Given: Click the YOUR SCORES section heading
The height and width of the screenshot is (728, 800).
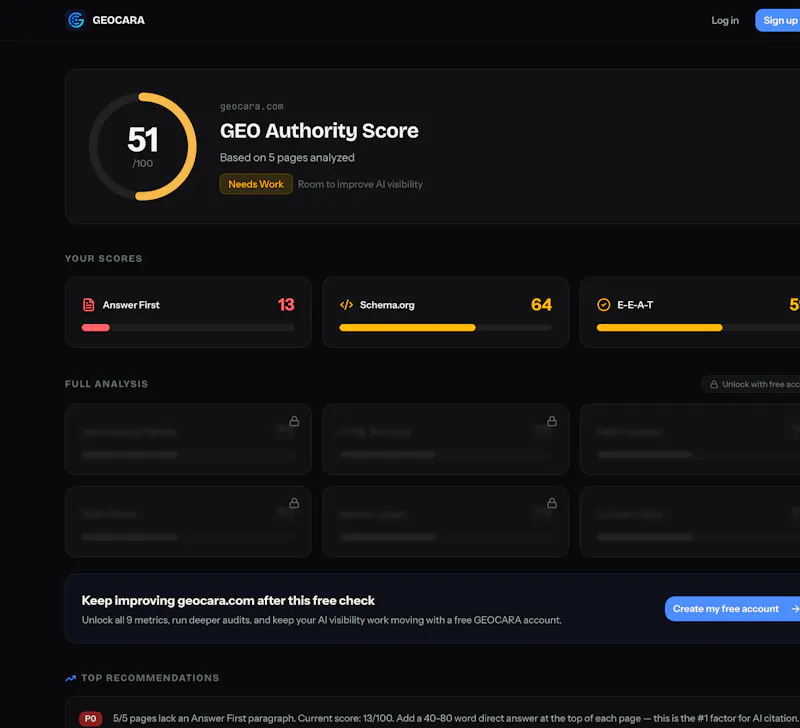Looking at the screenshot, I should 104,259.
